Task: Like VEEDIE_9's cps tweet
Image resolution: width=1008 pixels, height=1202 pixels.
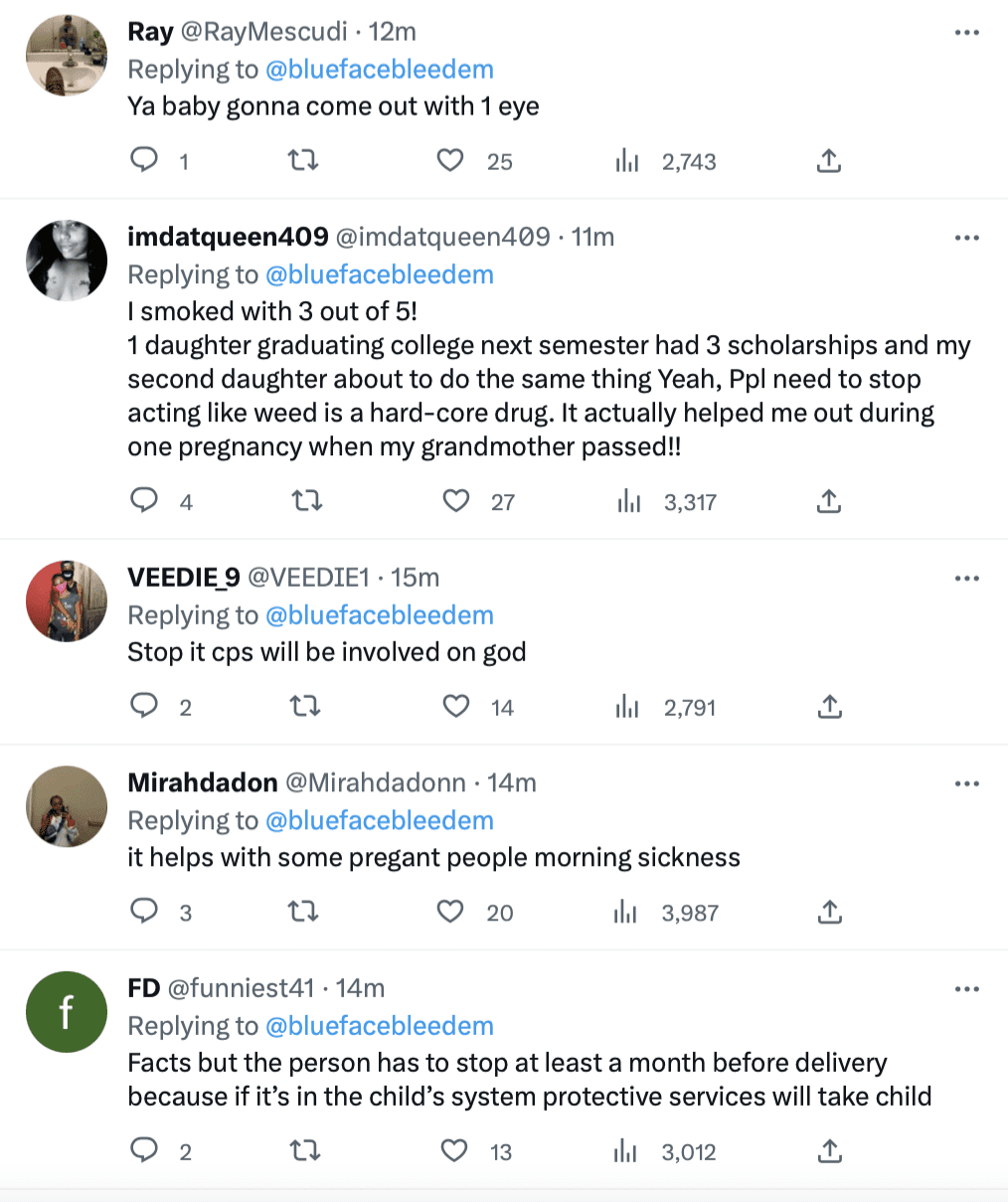Action: click(x=455, y=706)
